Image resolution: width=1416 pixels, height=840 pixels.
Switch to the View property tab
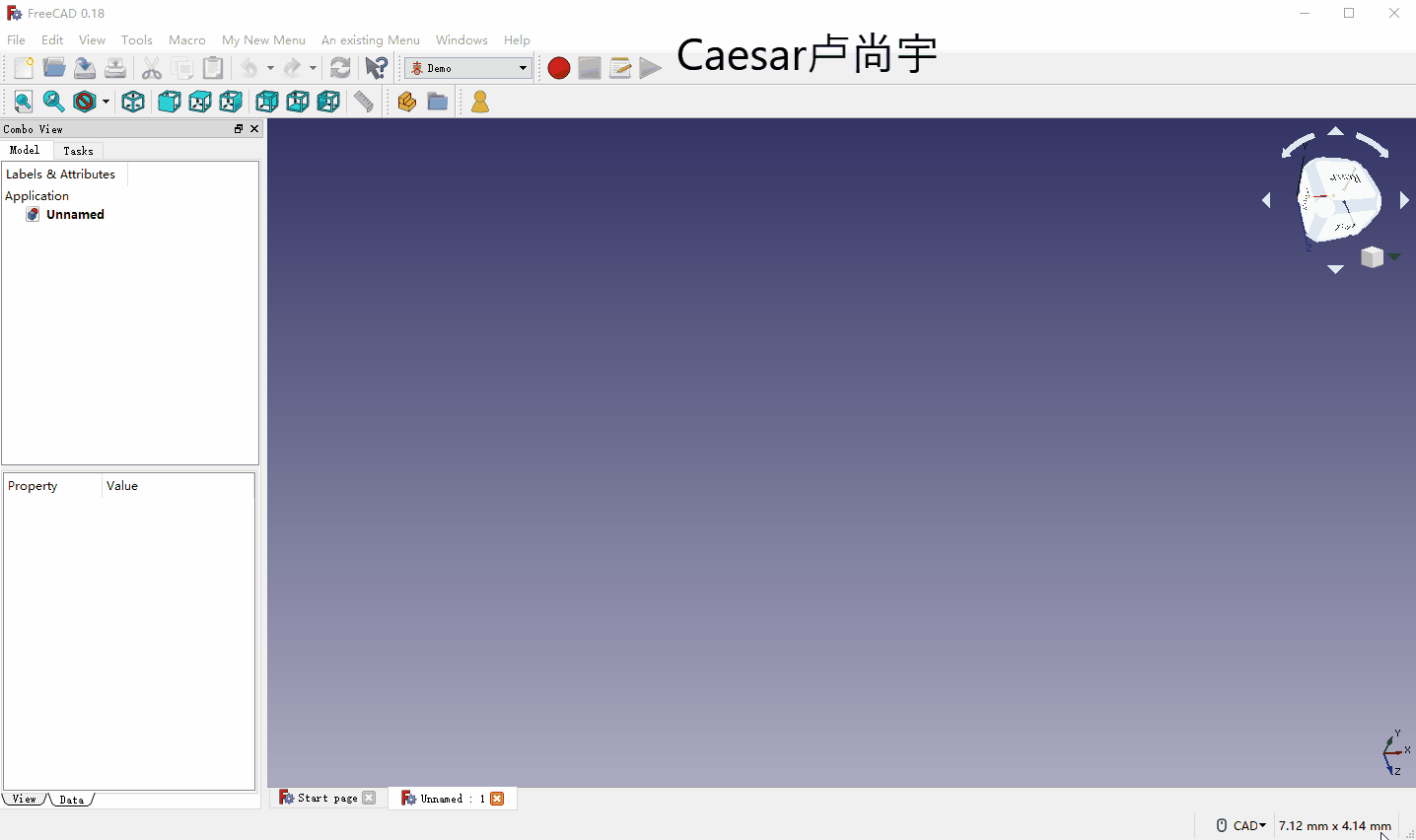coord(25,800)
